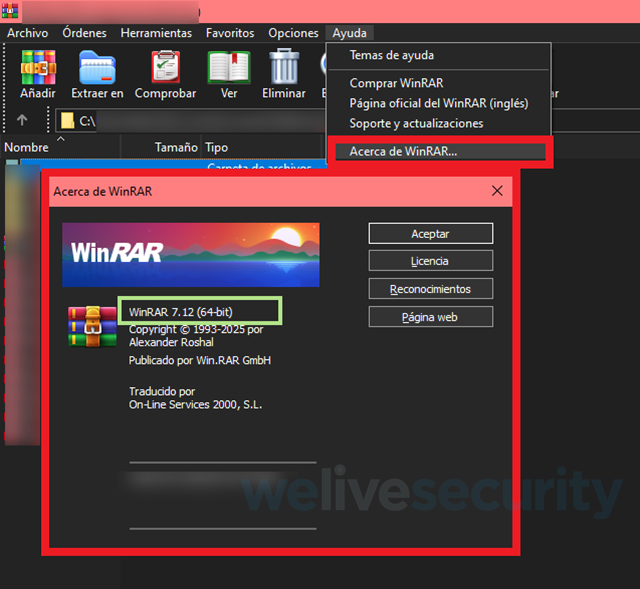The width and height of the screenshot is (640, 589).
Task: Click the Añadir archive icon
Action: point(37,67)
